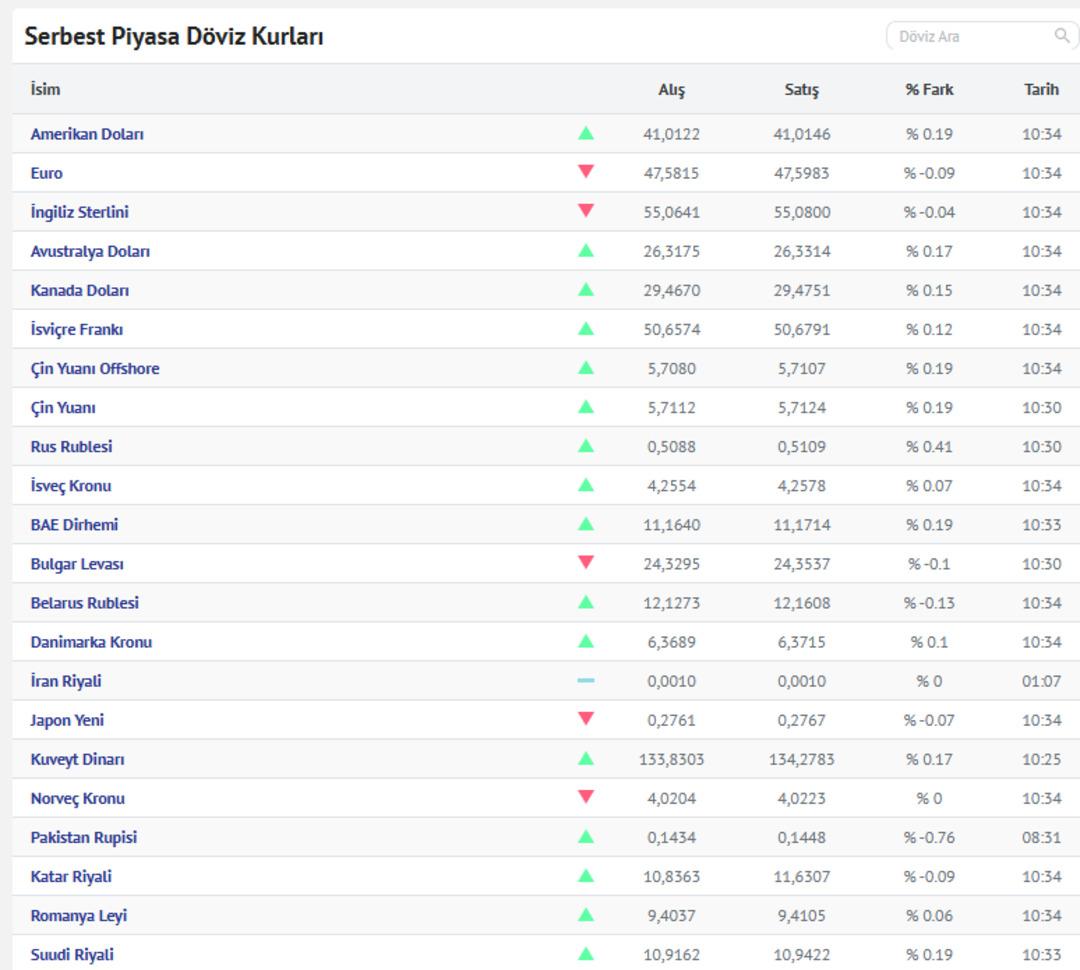
Task: Select the 08:31 time value
Action: click(x=1041, y=838)
